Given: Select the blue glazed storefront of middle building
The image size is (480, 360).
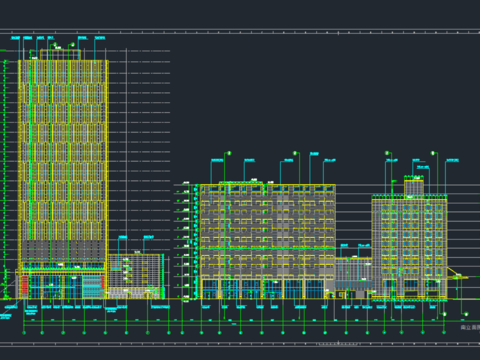Looking at the screenshot, I should [263, 289].
